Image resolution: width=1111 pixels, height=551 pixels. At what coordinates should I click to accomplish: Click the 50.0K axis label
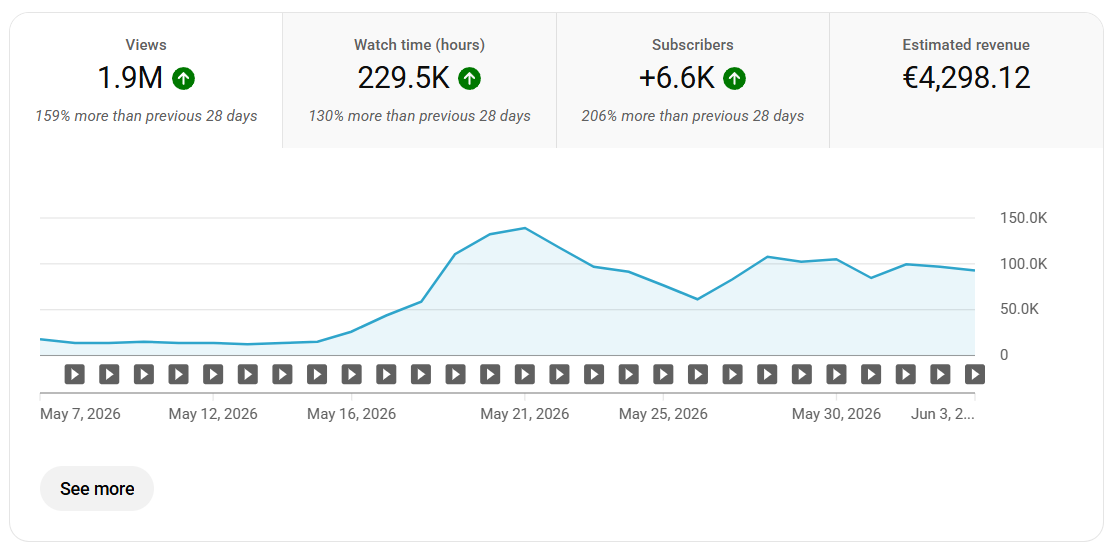[x=1019, y=309]
